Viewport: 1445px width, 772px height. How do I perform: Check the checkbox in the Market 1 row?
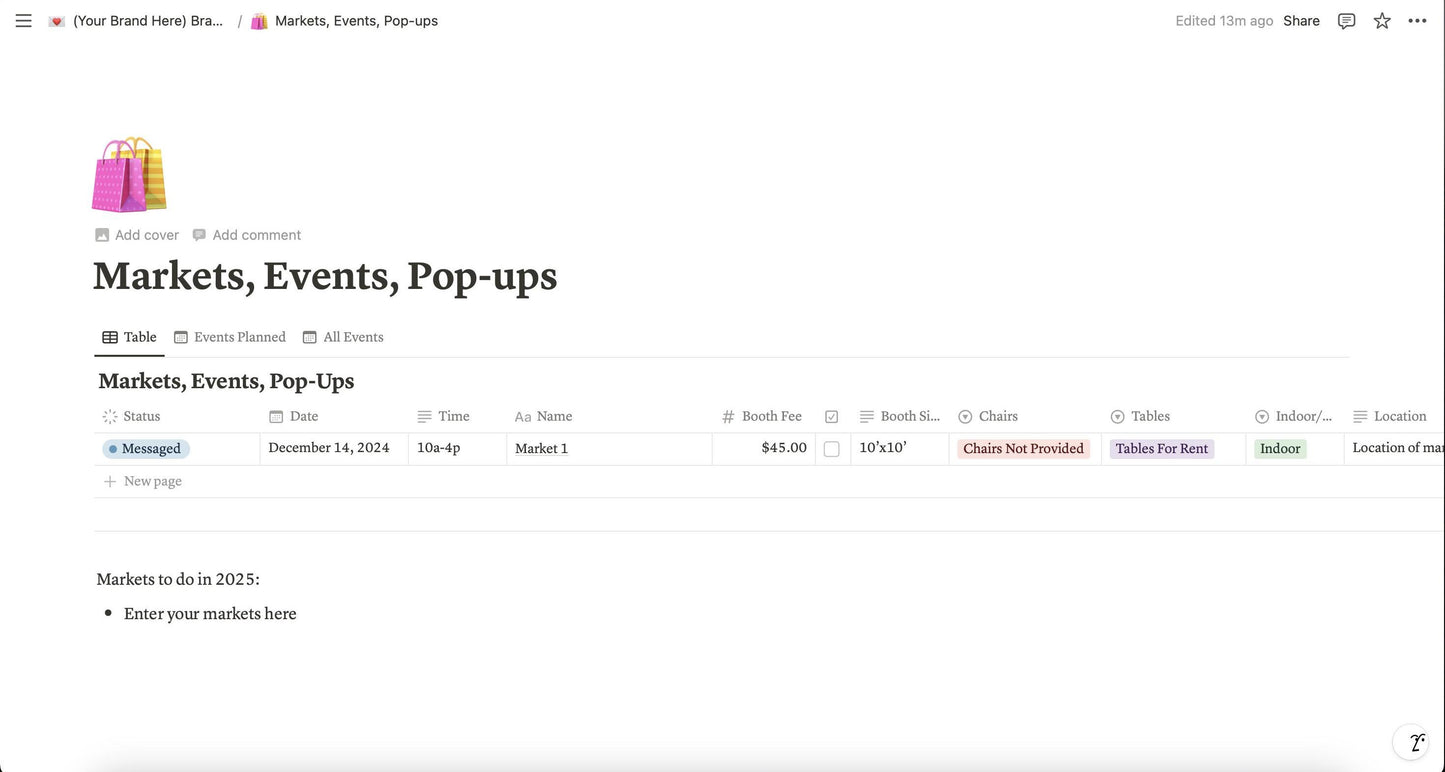click(832, 448)
